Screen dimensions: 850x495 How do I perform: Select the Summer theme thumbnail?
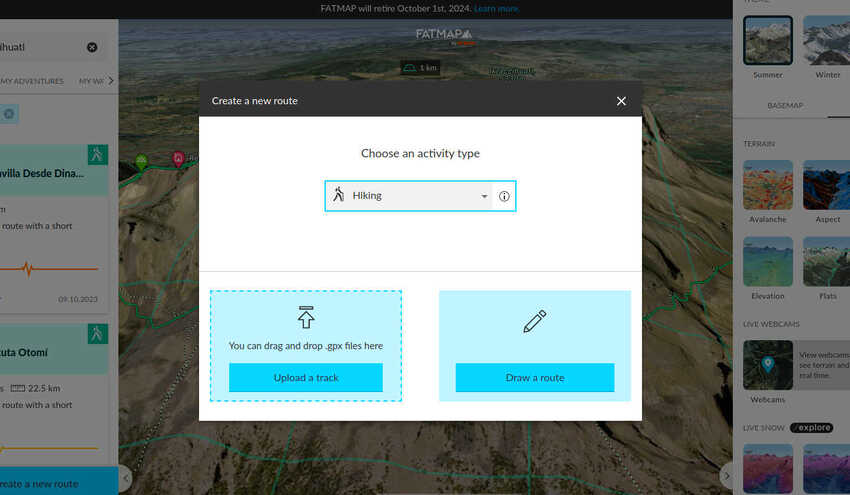768,41
